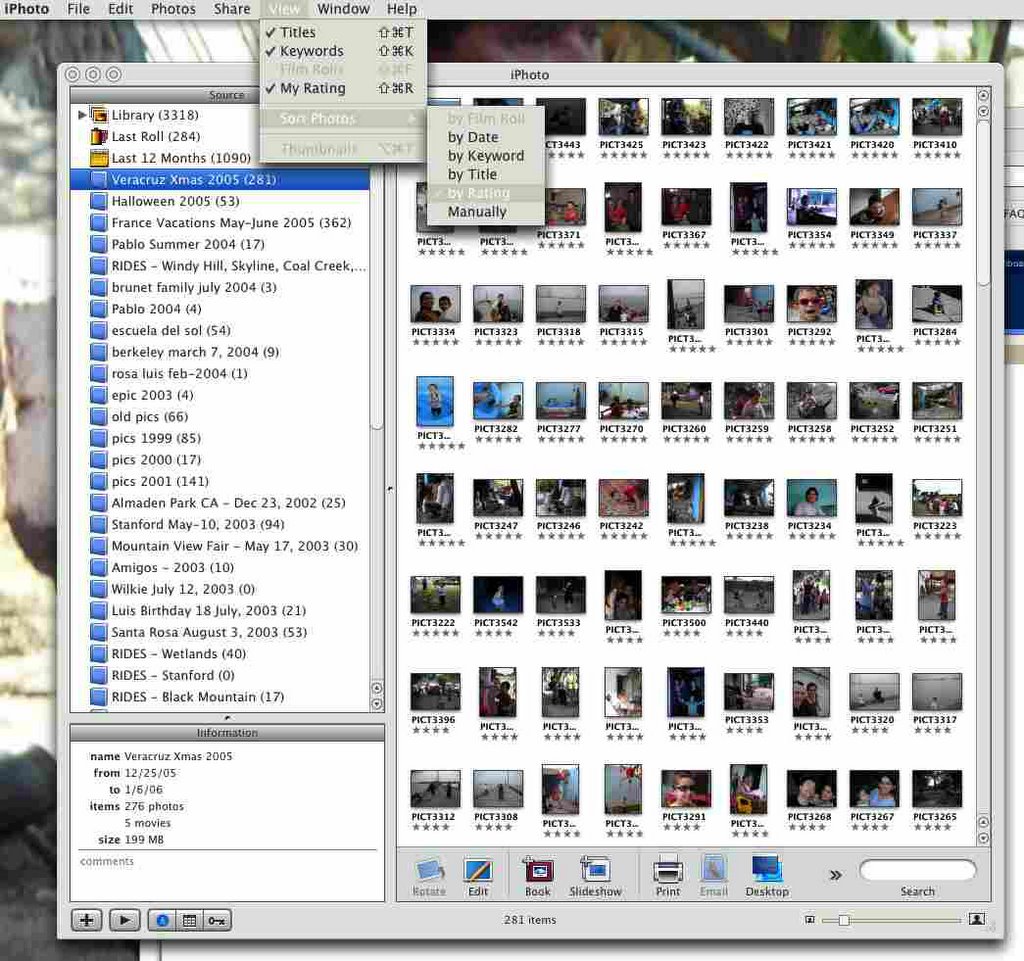Select photo thumbnail PICT3234
This screenshot has height=961, width=1024.
point(811,498)
